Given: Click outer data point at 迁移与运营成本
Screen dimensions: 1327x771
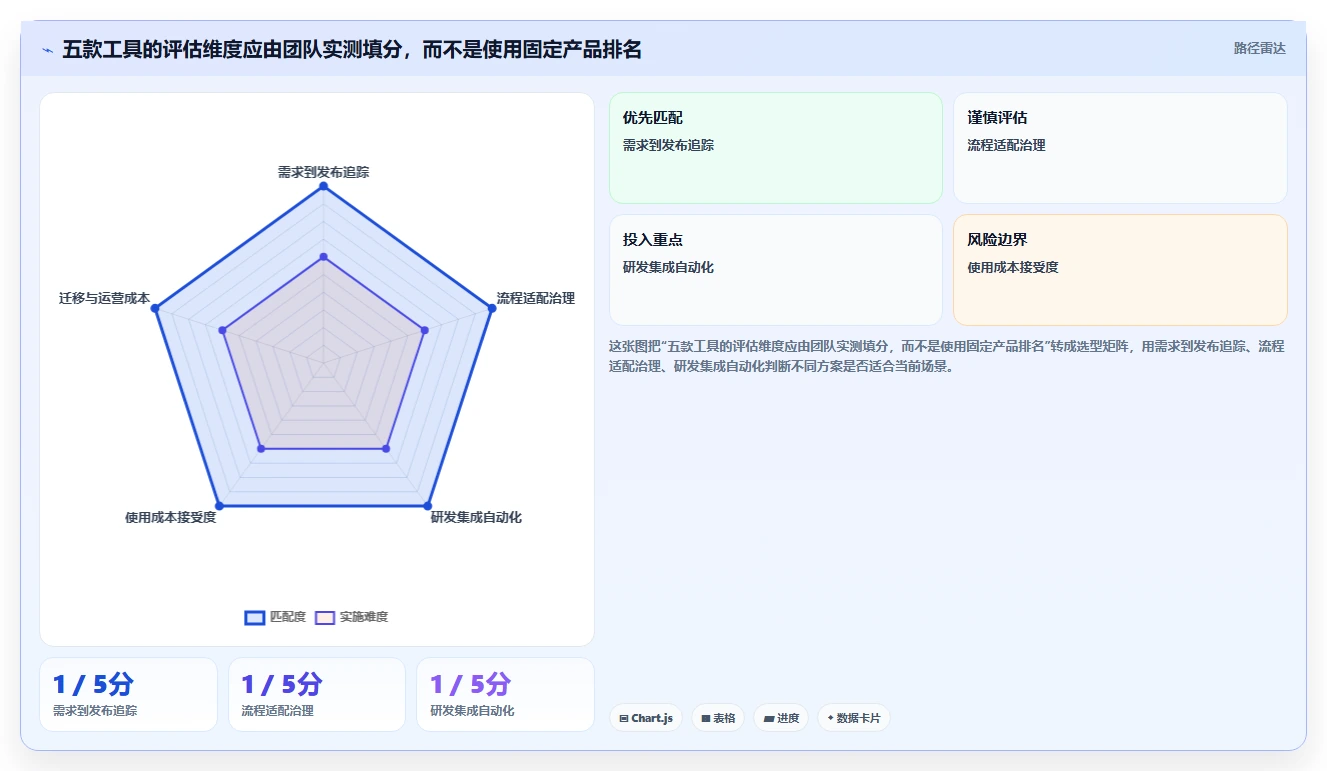Looking at the screenshot, I should click(154, 309).
